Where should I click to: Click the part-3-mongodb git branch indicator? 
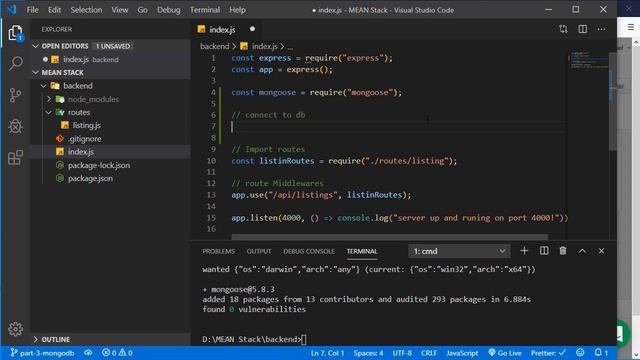42,353
